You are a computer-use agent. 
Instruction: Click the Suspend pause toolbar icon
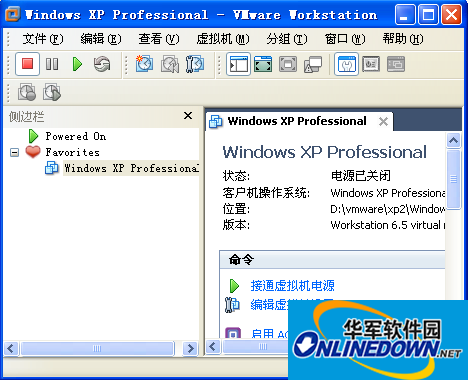[52, 64]
